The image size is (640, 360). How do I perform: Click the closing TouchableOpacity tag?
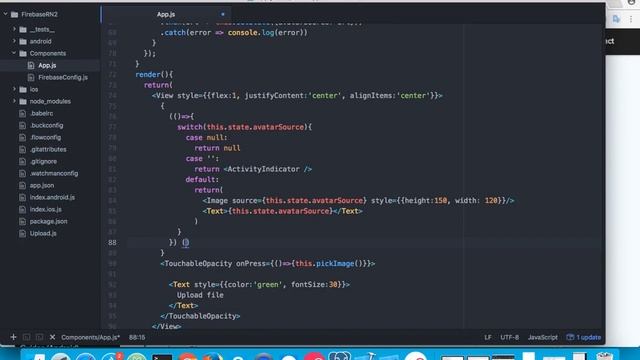pyautogui.click(x=200, y=316)
